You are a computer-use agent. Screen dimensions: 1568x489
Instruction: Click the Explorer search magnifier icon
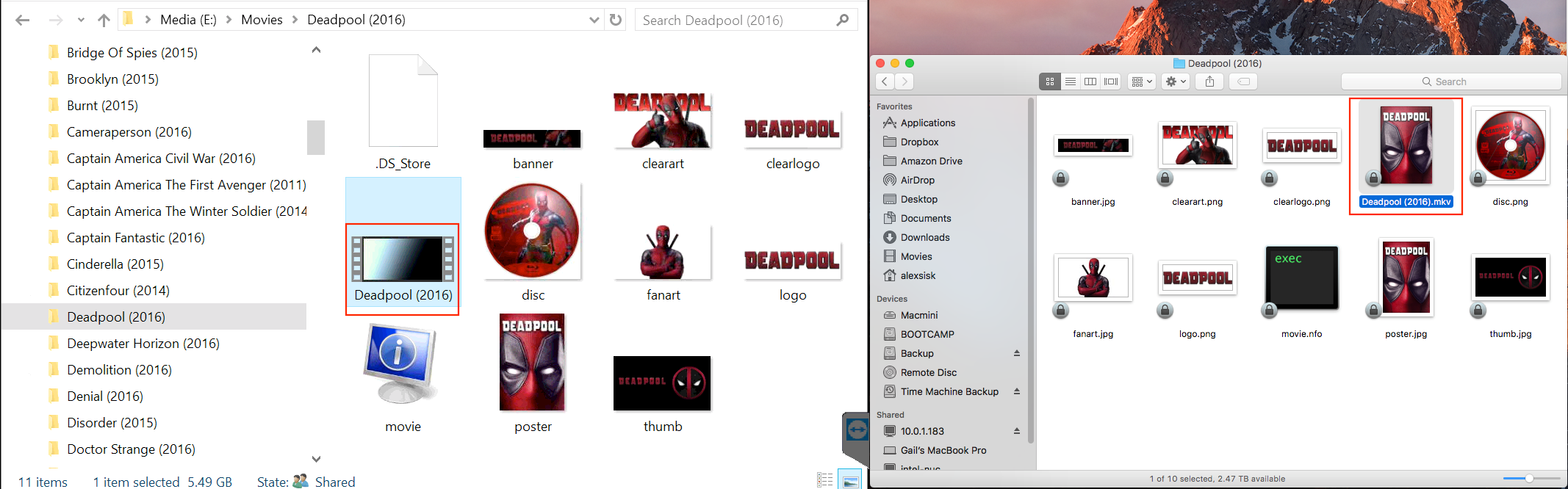tap(843, 20)
